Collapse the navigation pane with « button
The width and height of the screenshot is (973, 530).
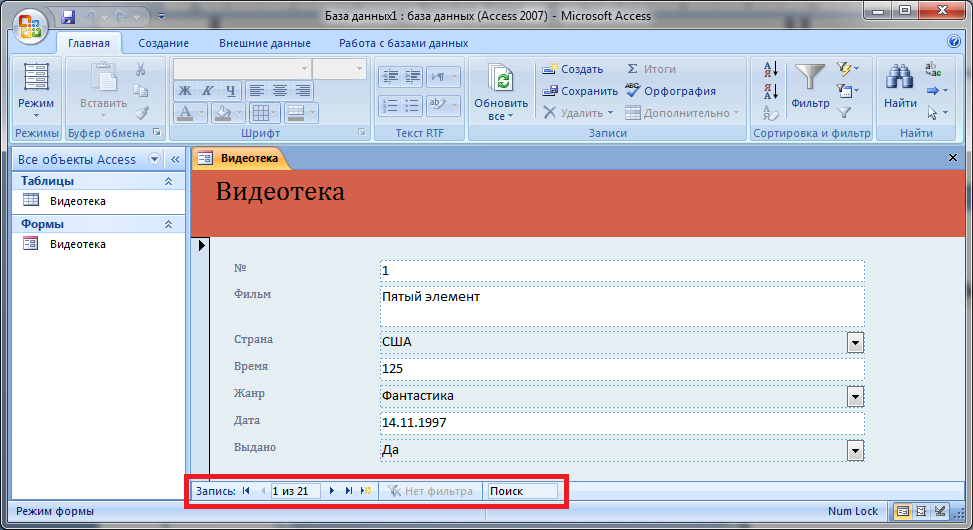tap(175, 159)
